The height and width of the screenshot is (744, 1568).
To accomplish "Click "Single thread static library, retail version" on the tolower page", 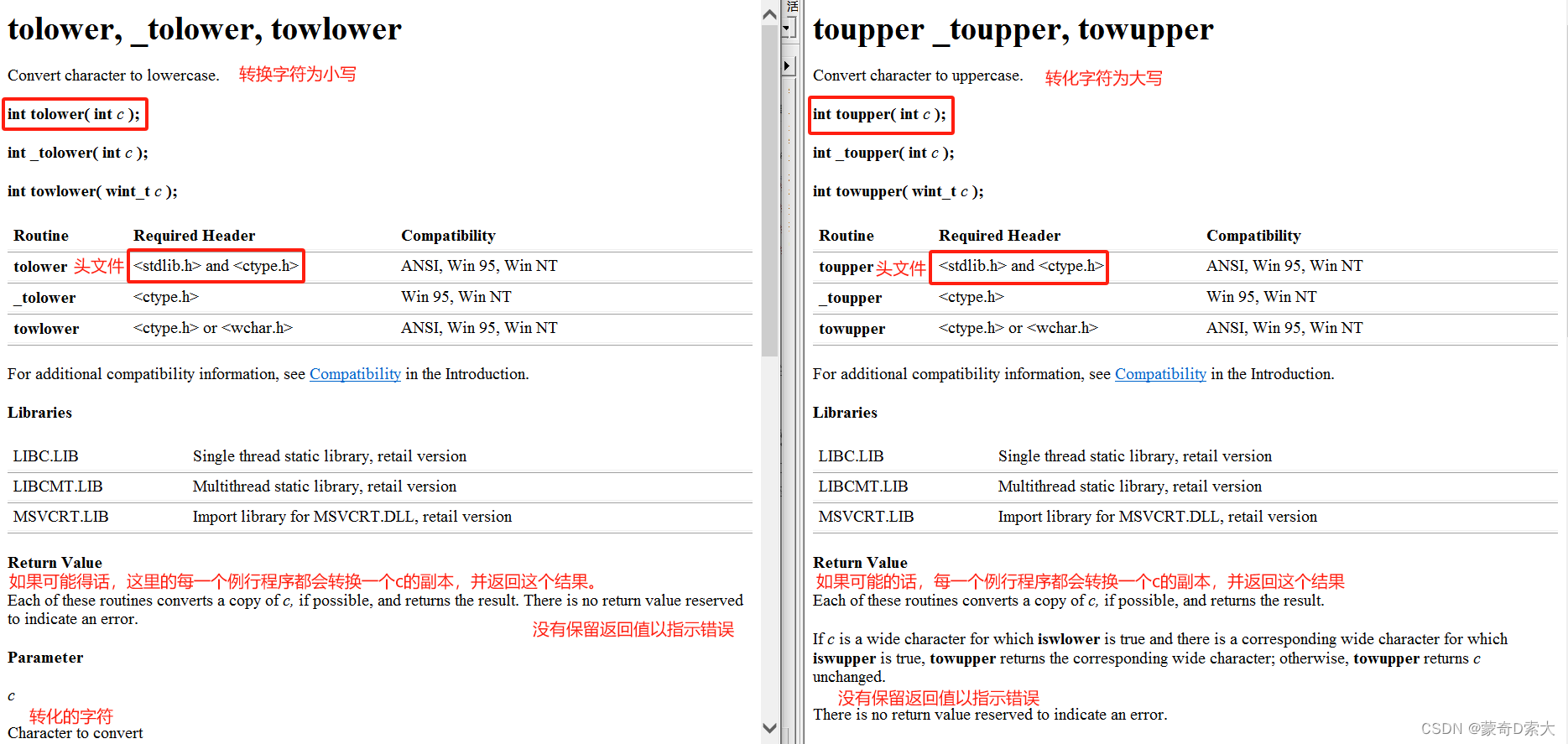I will (x=330, y=456).
